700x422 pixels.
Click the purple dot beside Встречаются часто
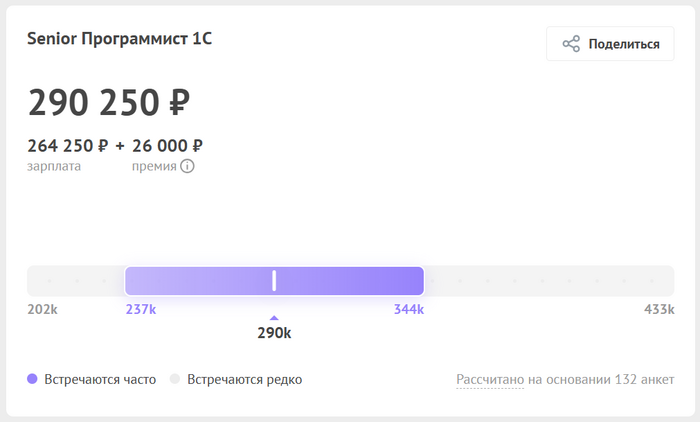point(33,379)
